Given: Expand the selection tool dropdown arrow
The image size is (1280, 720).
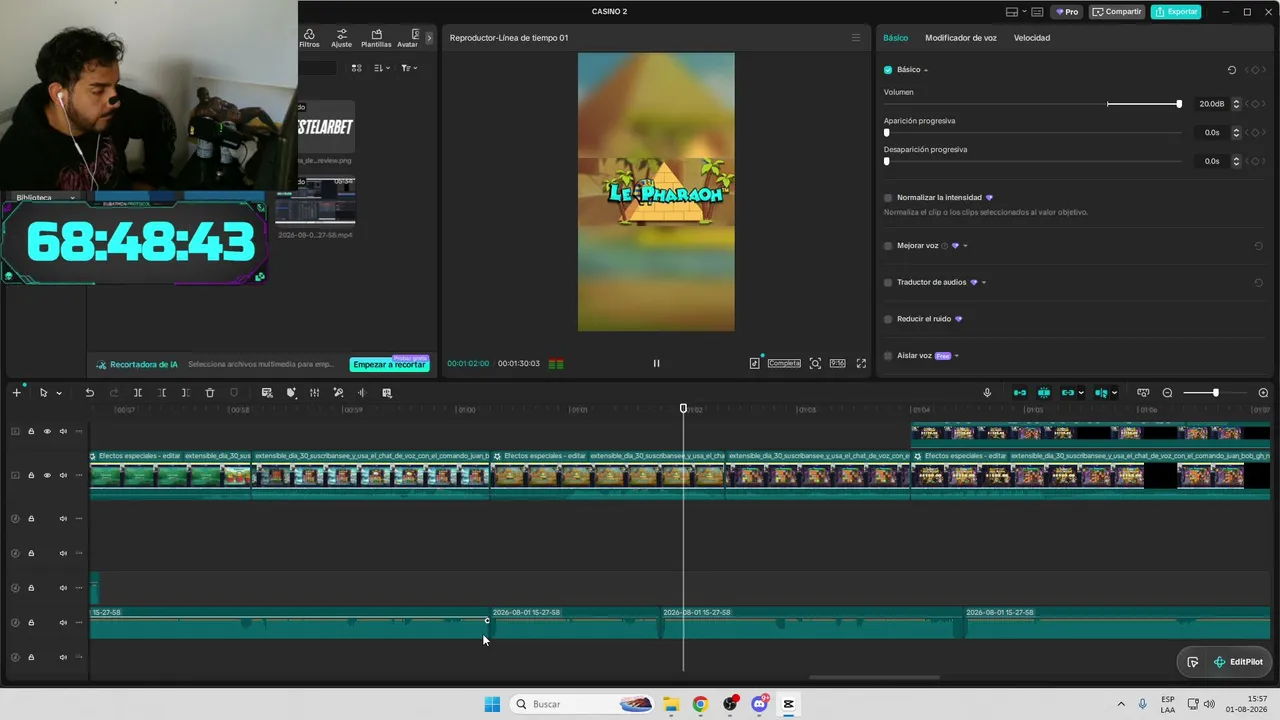Looking at the screenshot, I should 59,393.
